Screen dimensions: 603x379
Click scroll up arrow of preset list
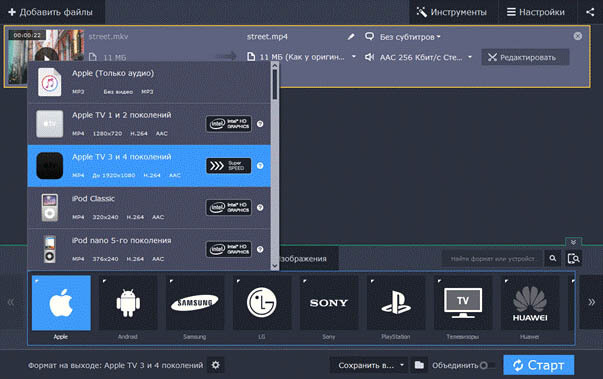coord(275,66)
